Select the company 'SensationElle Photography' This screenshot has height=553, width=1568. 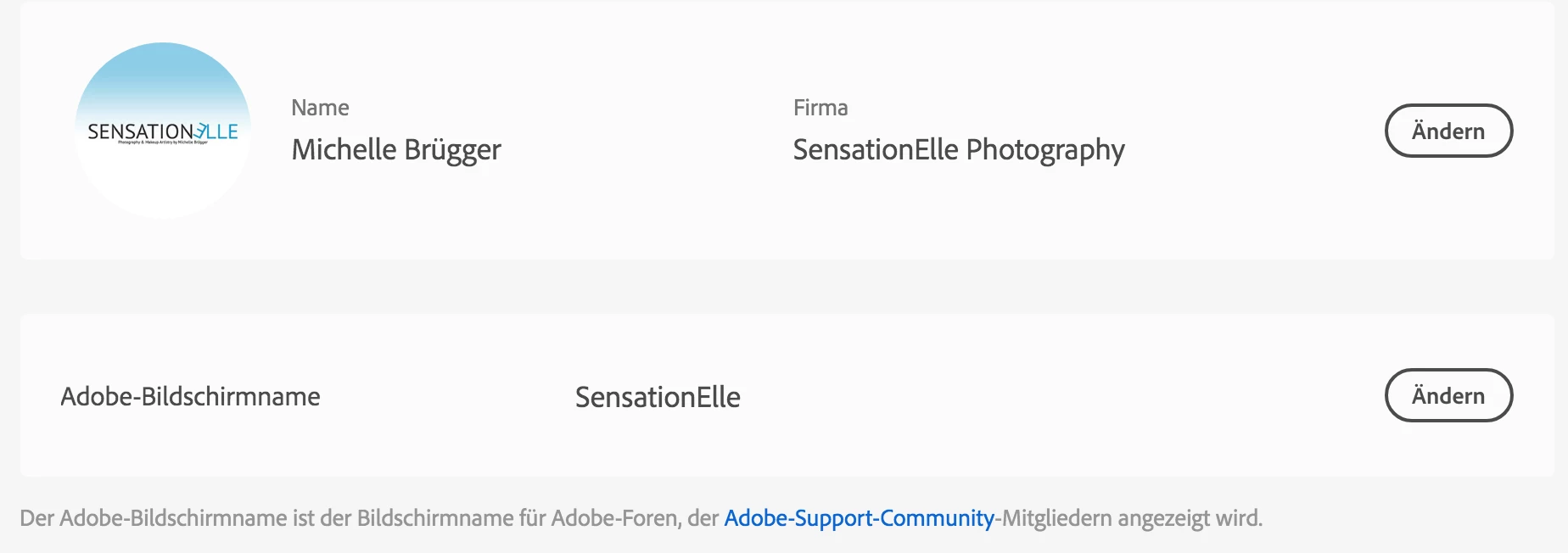(958, 150)
